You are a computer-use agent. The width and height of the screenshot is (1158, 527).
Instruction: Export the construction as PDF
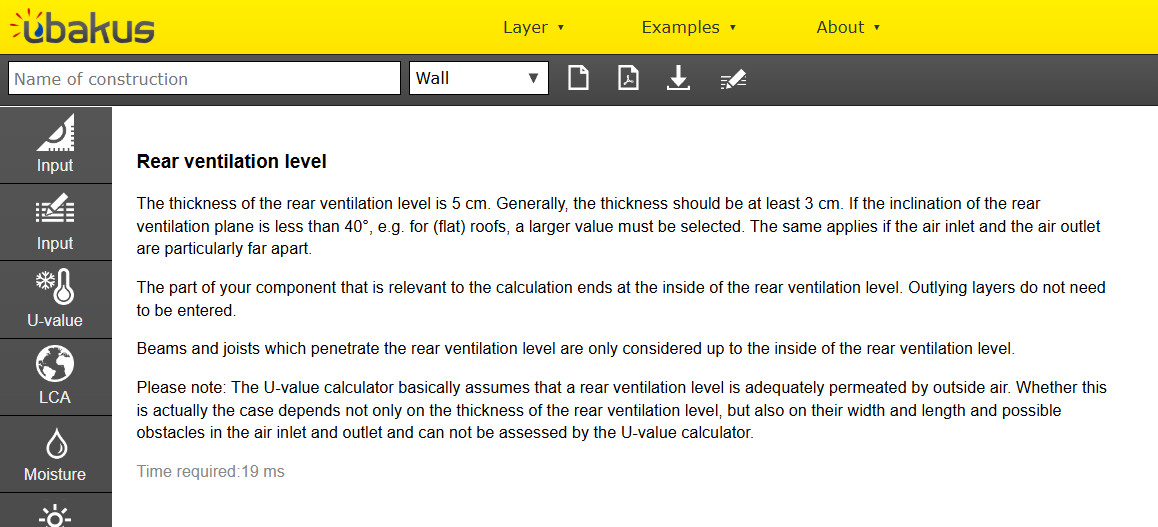click(628, 78)
